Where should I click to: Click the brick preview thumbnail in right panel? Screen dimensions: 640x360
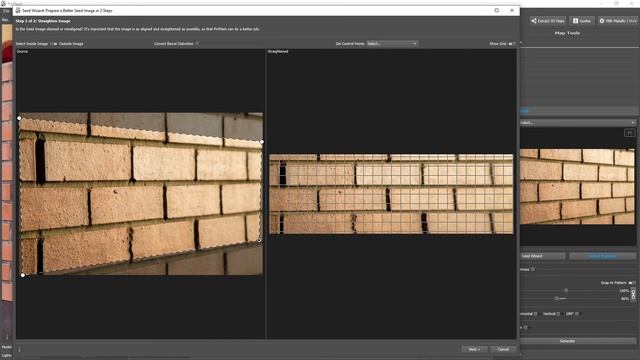click(x=577, y=187)
